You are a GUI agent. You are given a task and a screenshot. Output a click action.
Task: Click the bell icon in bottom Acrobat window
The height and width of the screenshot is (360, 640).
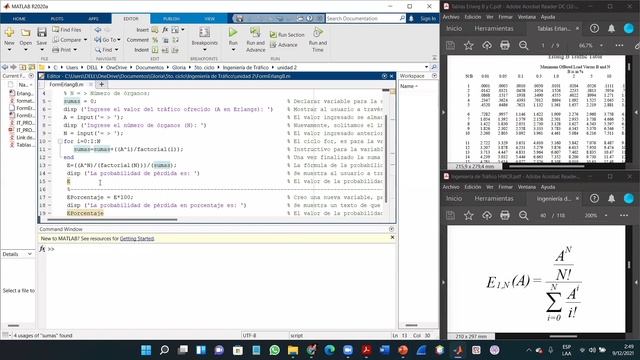tap(611, 198)
